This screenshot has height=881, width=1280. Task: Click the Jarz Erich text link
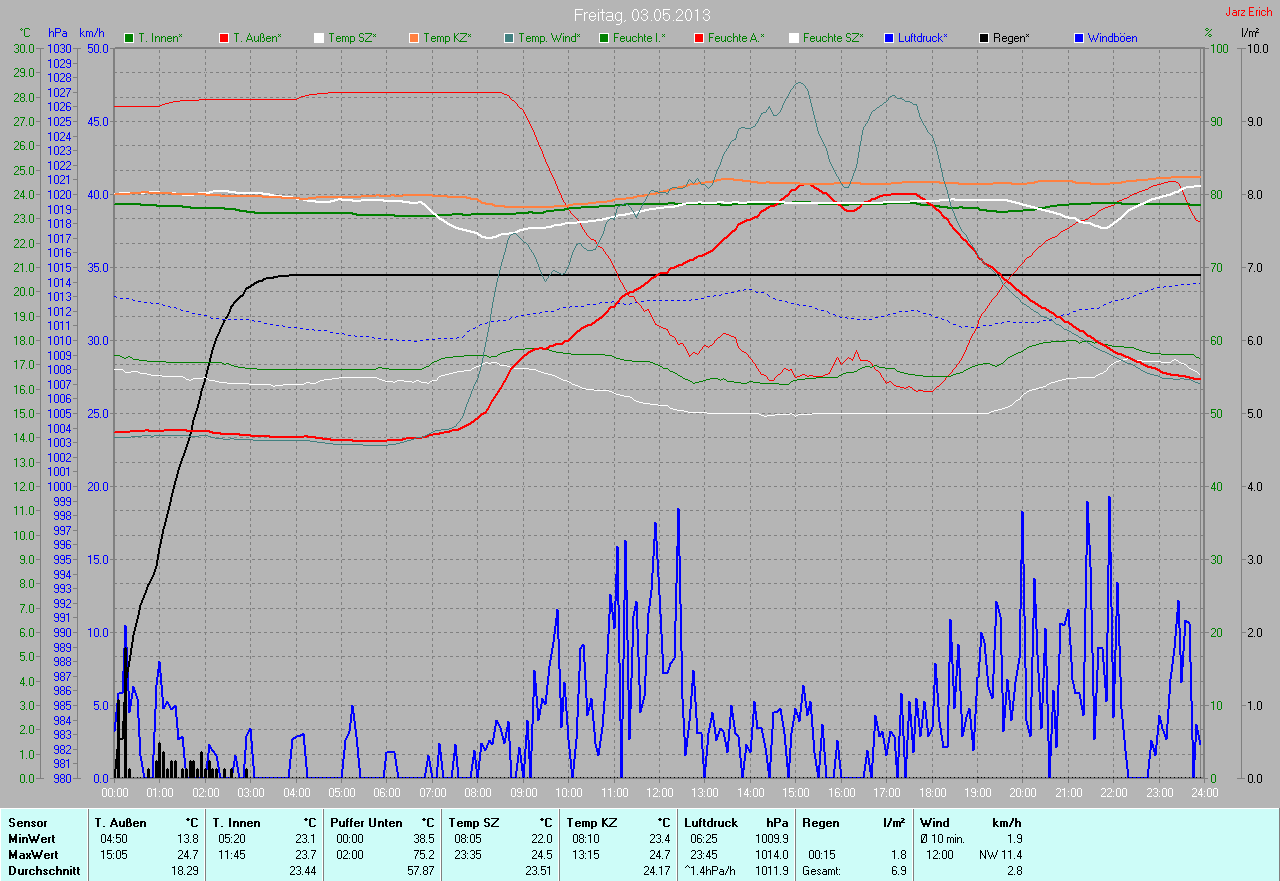1250,12
